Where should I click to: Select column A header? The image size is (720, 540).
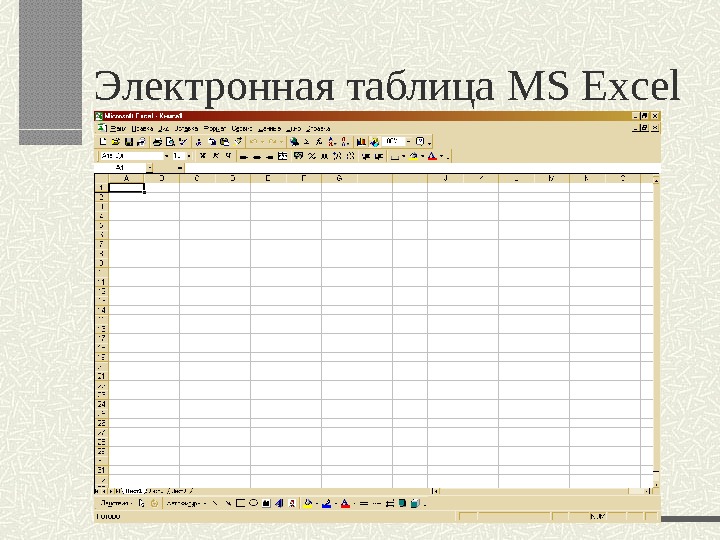[126, 178]
